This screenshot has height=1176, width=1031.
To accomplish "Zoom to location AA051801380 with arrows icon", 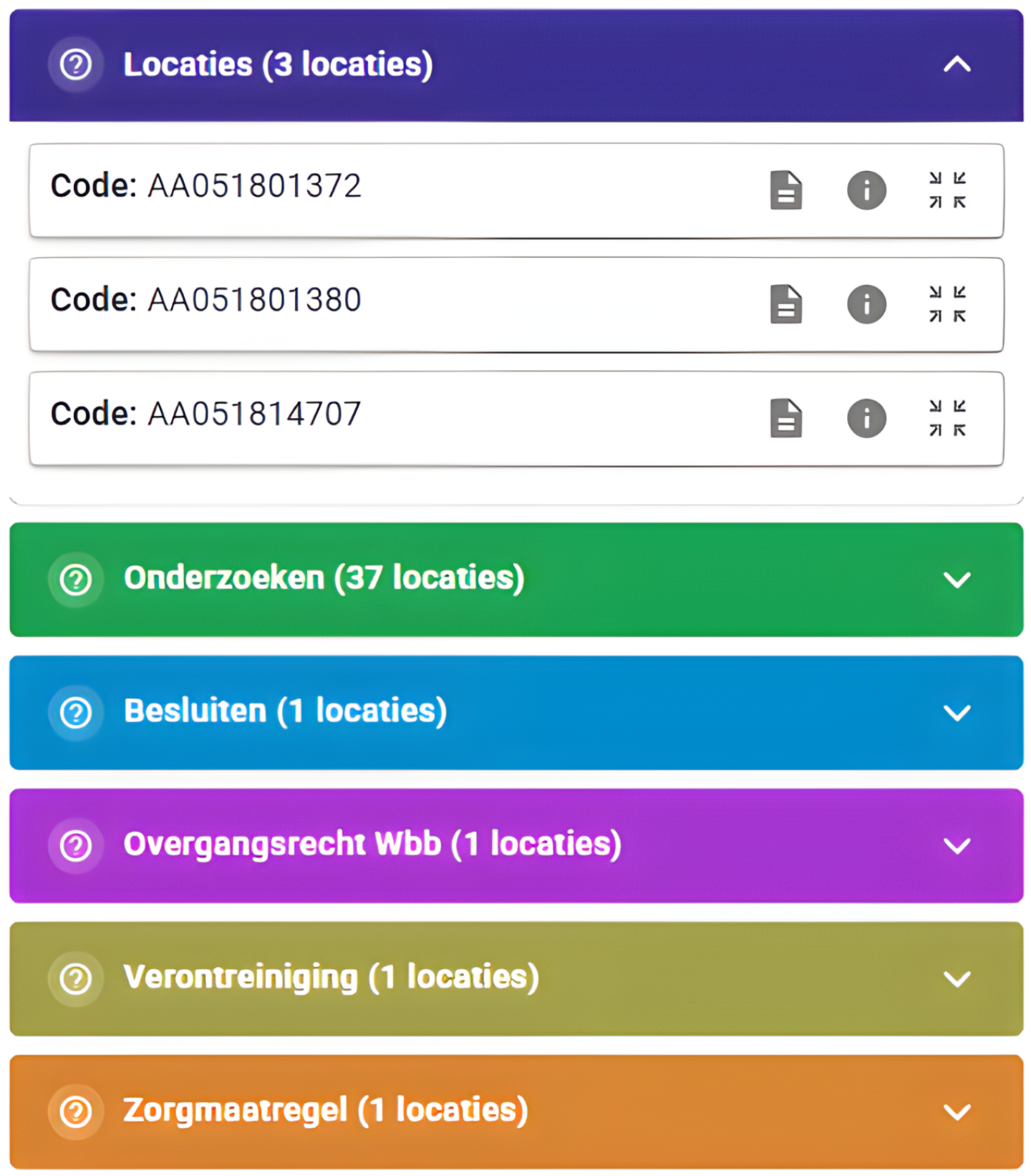I will coord(947,304).
